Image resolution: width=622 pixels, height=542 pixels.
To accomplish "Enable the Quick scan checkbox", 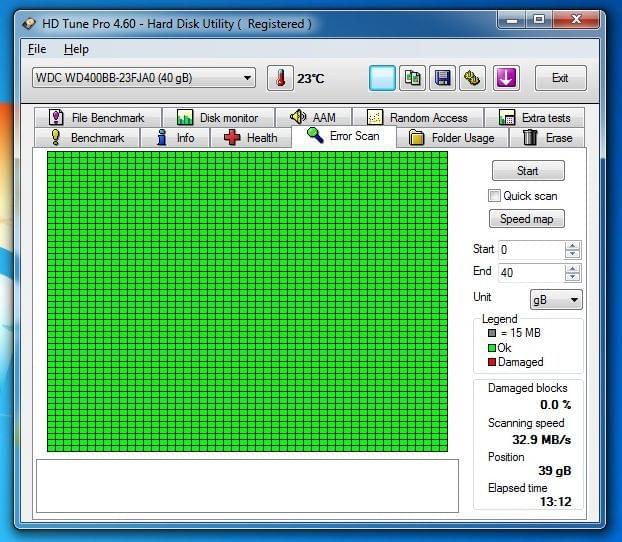I will (494, 196).
